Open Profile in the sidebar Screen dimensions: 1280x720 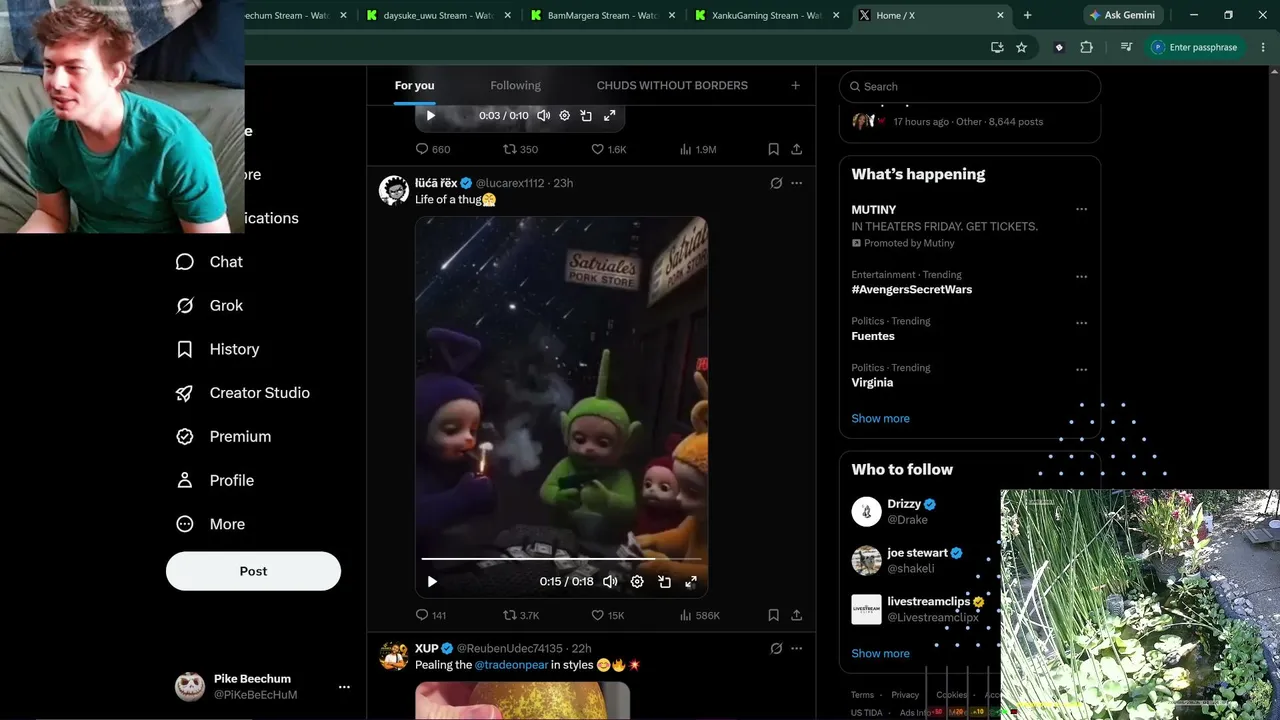[215, 480]
